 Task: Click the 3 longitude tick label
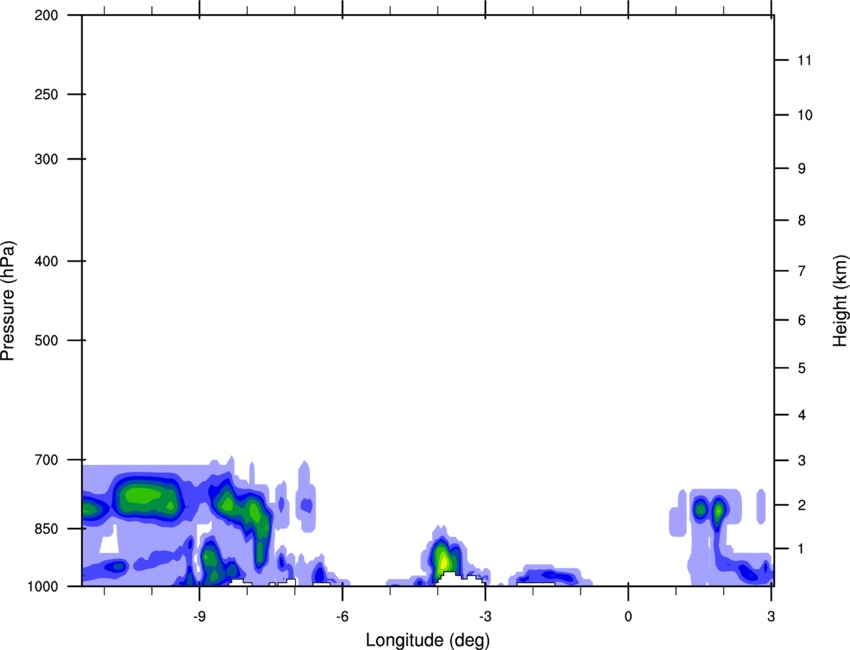(771, 616)
